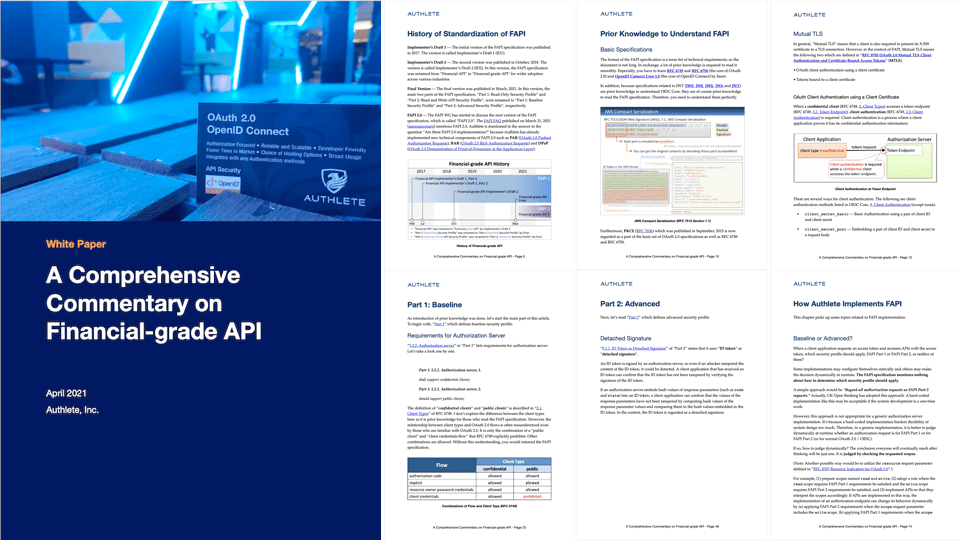Click "Requirements for Authorization Server" subheading
Viewport: 960px width, 540px height.
pos(456,336)
